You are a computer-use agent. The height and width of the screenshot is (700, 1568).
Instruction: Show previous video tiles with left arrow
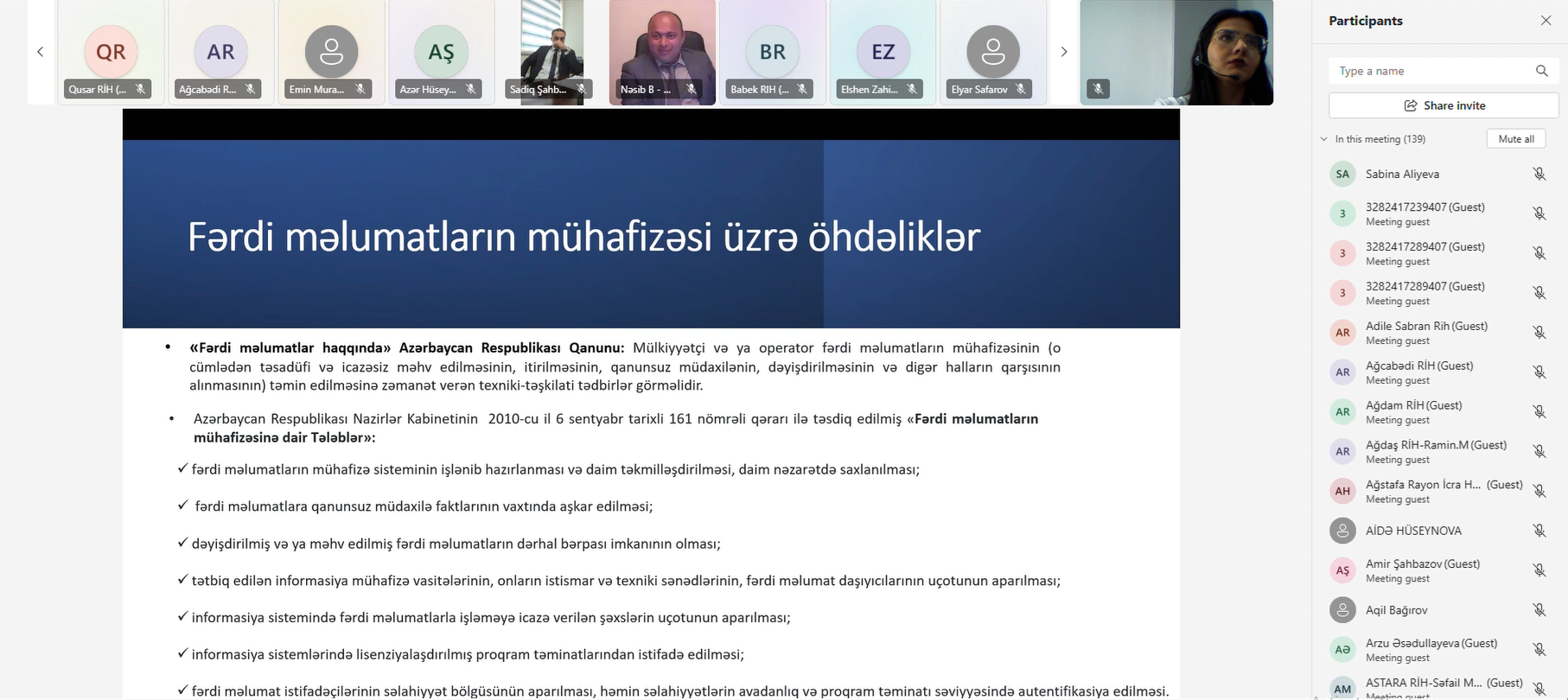point(40,52)
